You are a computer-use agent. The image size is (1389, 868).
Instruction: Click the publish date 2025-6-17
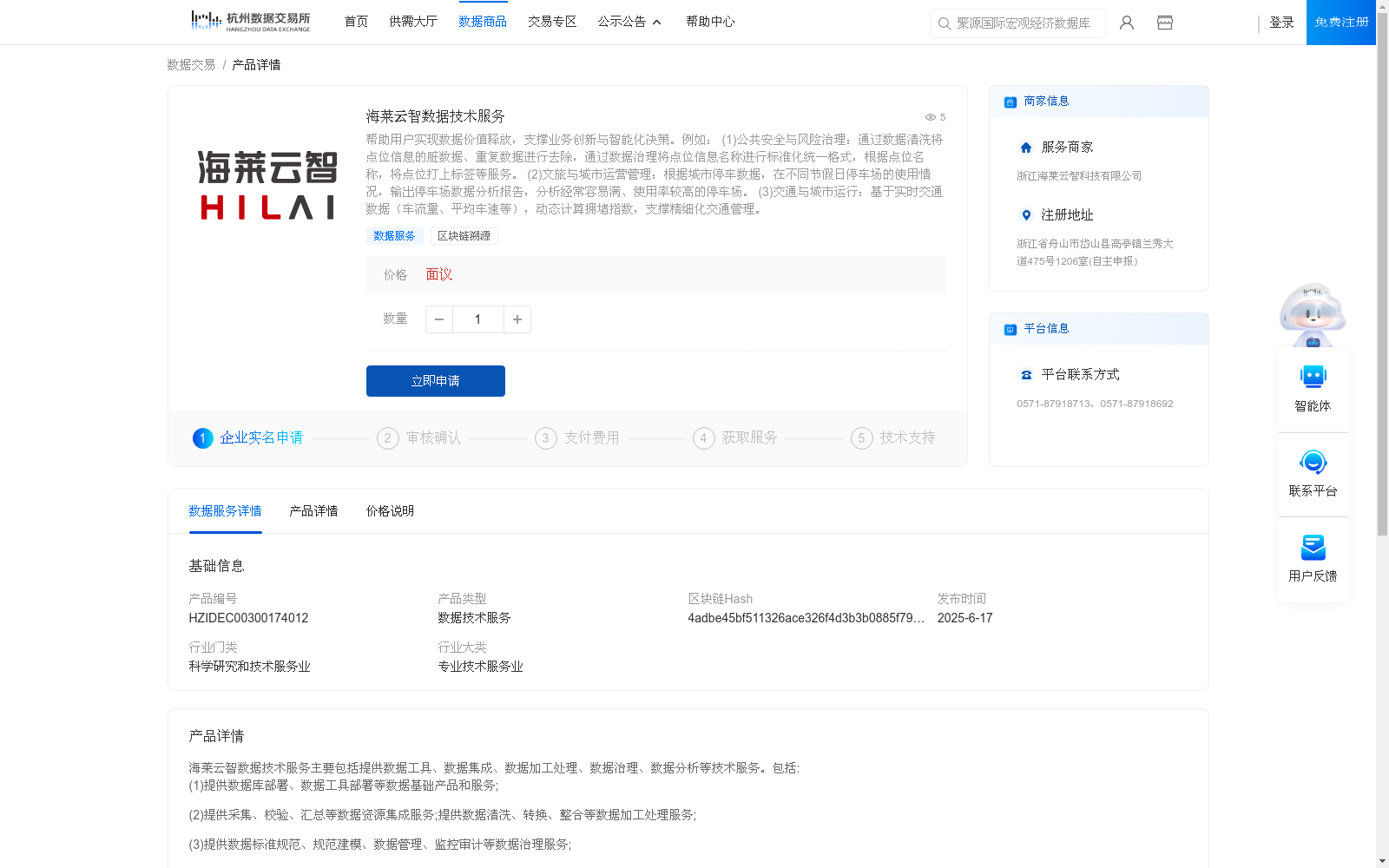click(x=964, y=618)
